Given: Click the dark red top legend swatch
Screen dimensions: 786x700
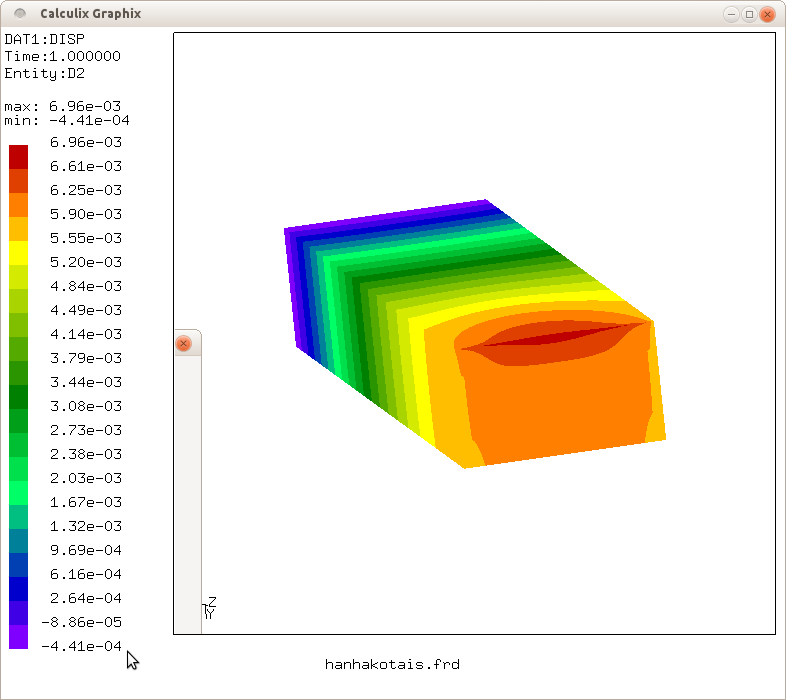Looking at the screenshot, I should (x=19, y=157).
